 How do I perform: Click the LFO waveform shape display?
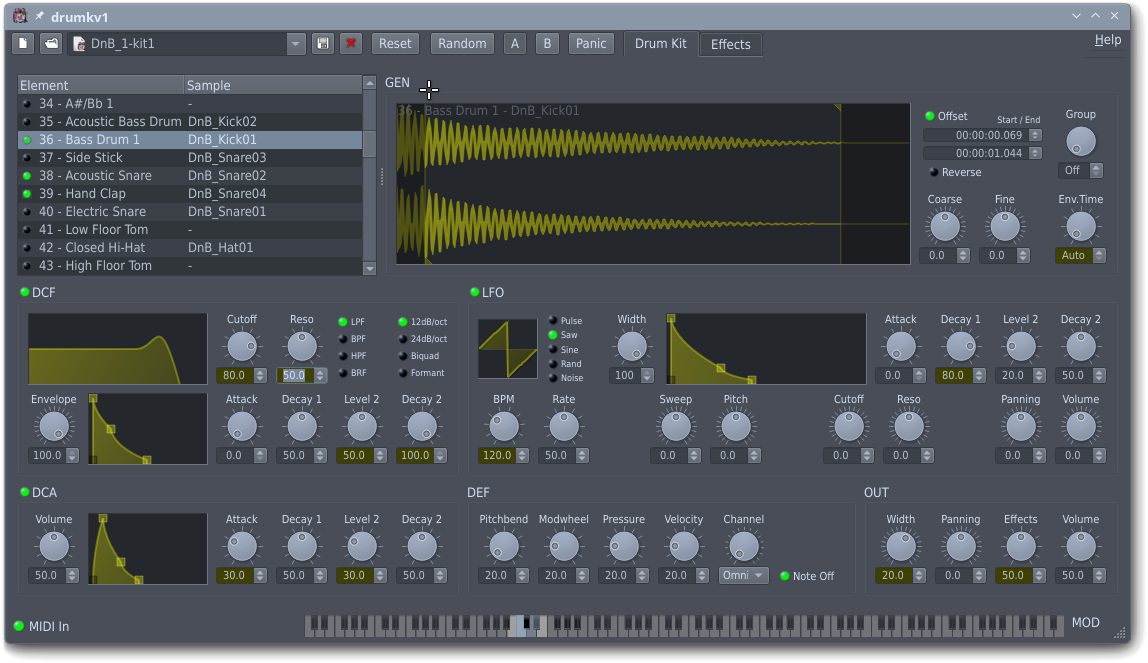pos(507,348)
